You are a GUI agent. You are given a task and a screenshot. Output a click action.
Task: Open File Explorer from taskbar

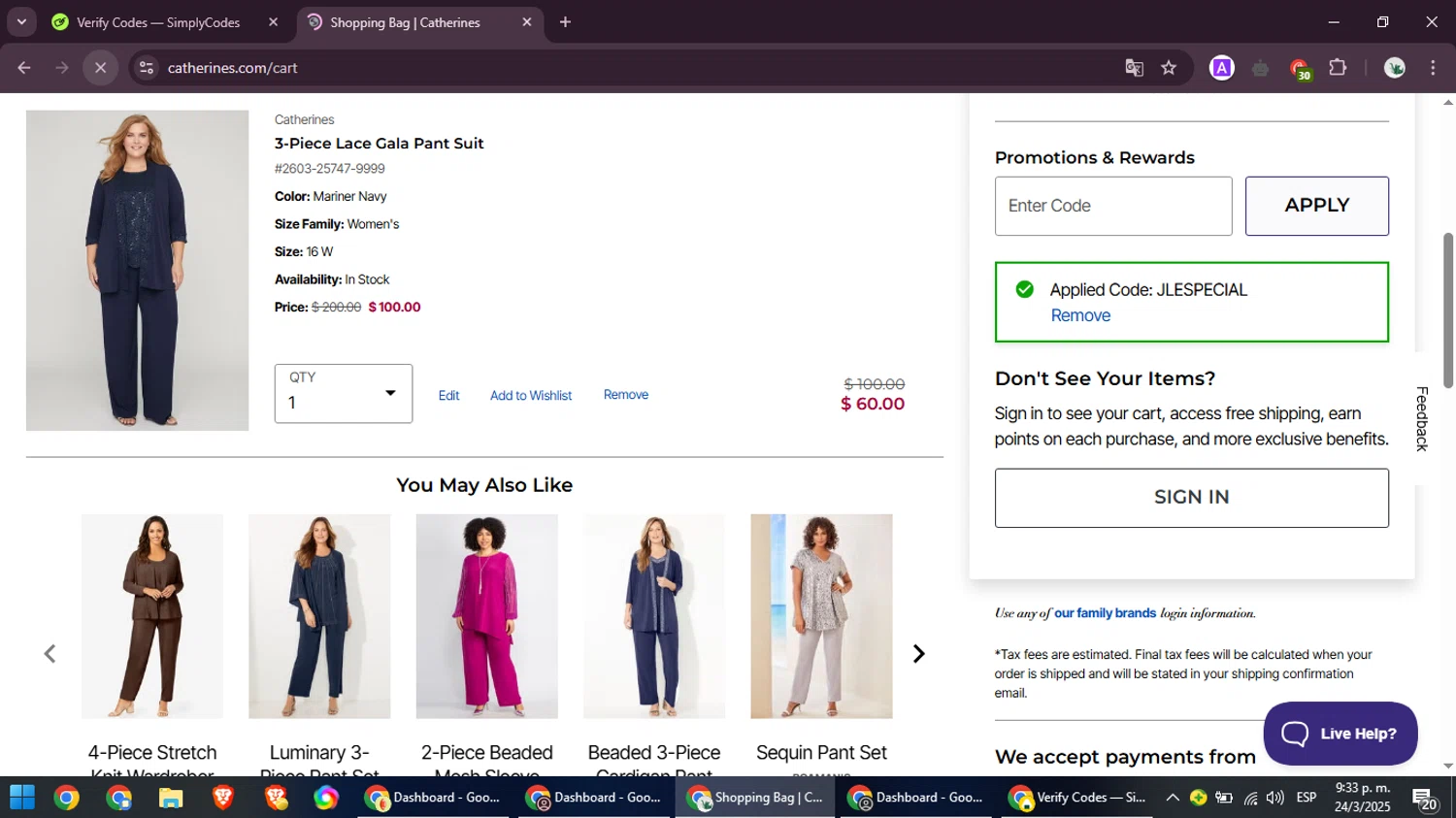coord(171,798)
